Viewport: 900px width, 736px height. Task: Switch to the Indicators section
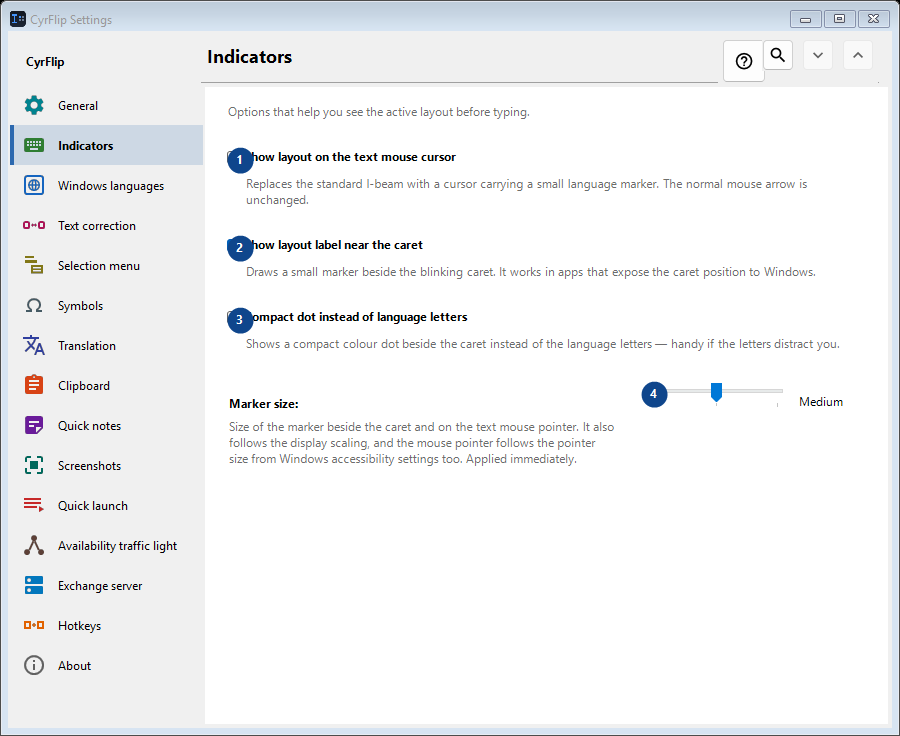tap(107, 145)
